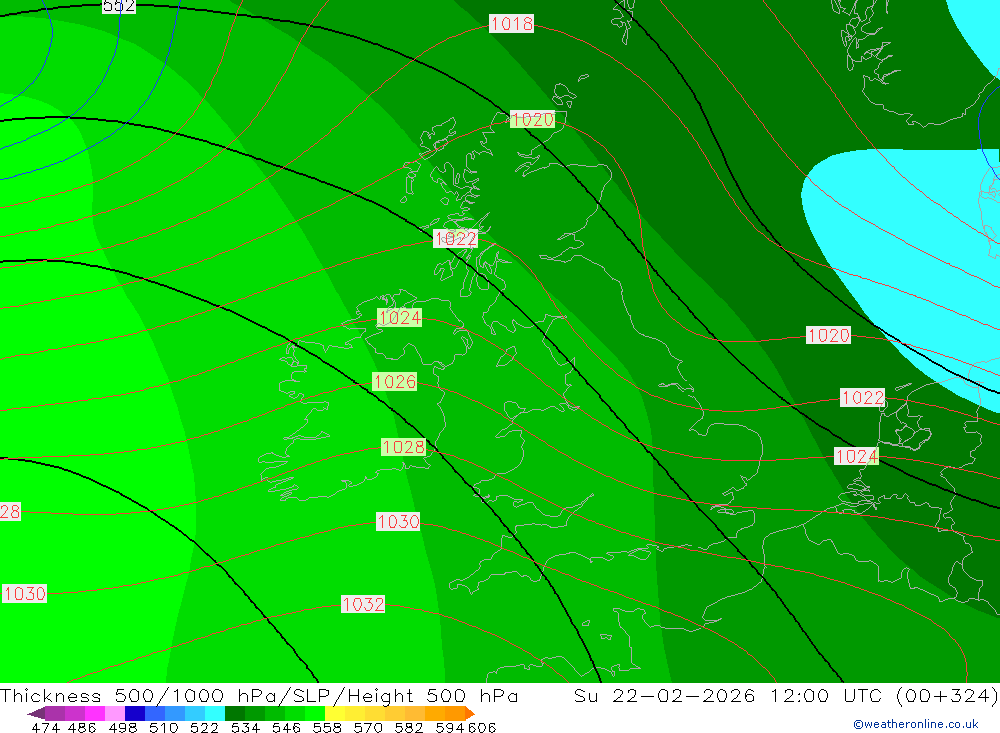Click the 1026 isobar label
1000x733 pixels.
point(395,381)
